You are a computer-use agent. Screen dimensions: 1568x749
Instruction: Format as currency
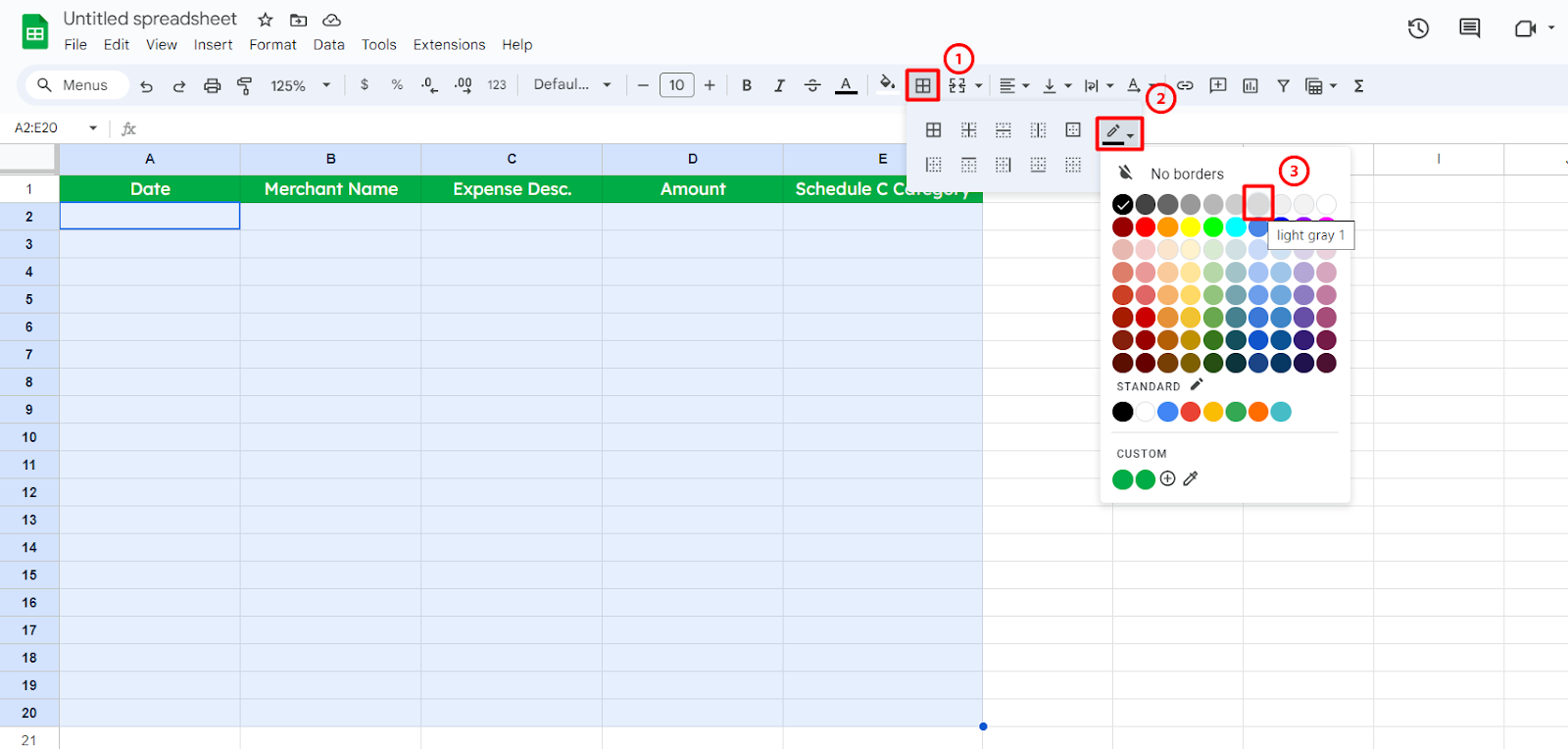click(x=365, y=85)
